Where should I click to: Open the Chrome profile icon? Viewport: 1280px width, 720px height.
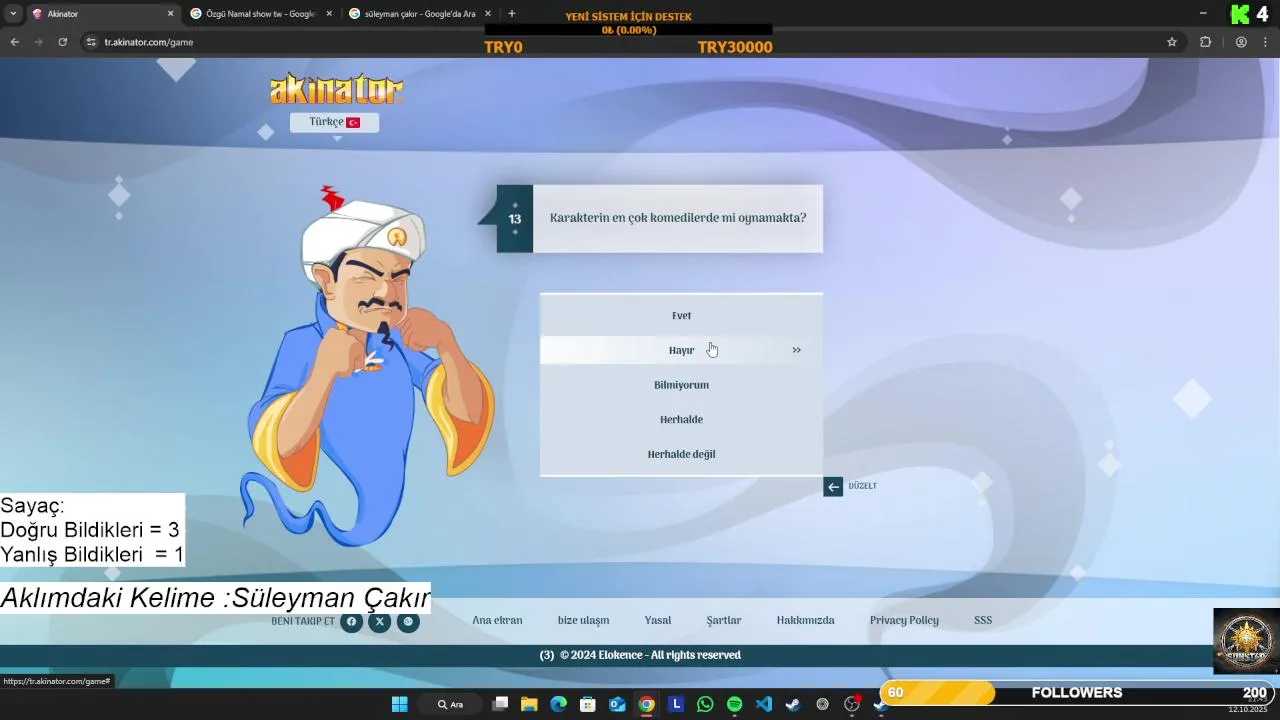(1241, 42)
